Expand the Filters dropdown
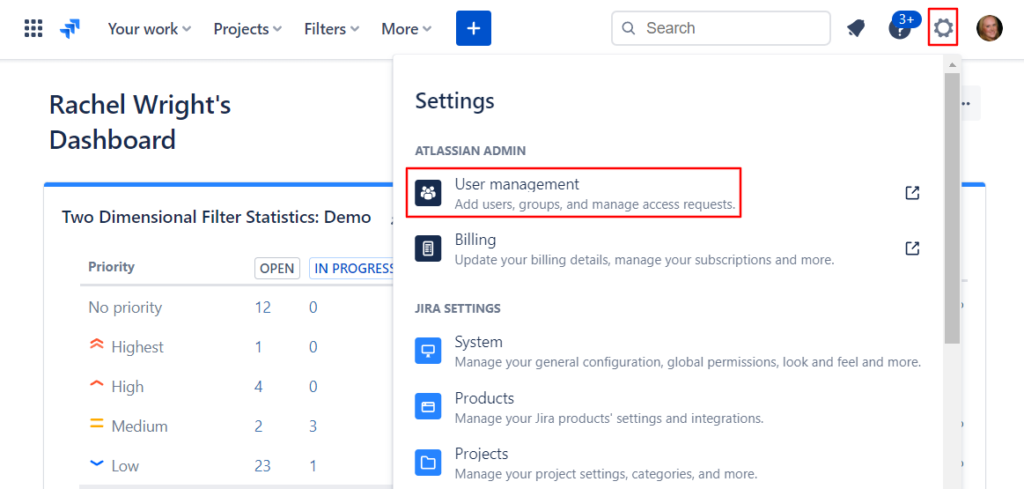 [x=332, y=29]
